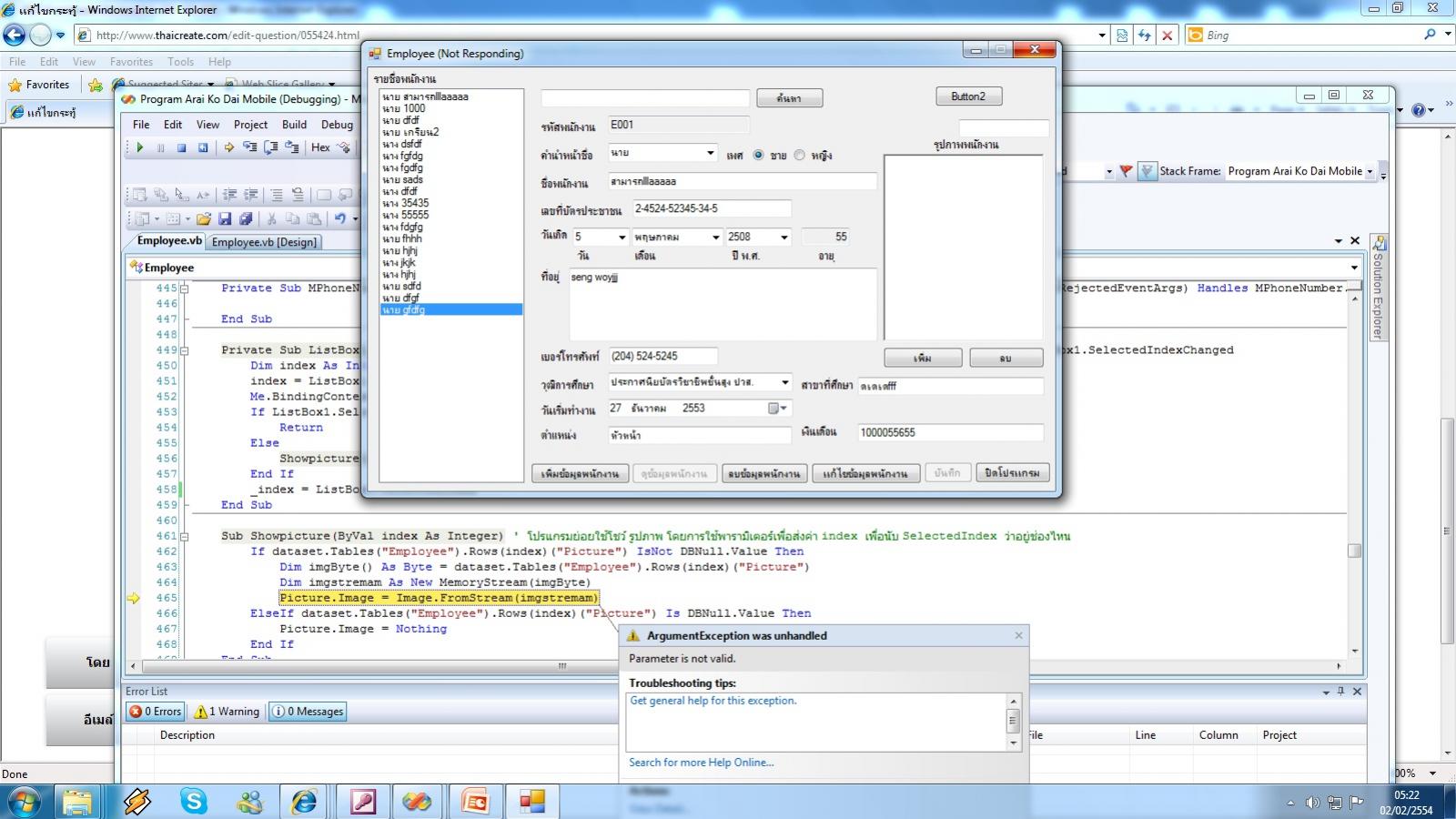Toggle the 0 Messages filter
This screenshot has height=819, width=1456.
pos(308,712)
